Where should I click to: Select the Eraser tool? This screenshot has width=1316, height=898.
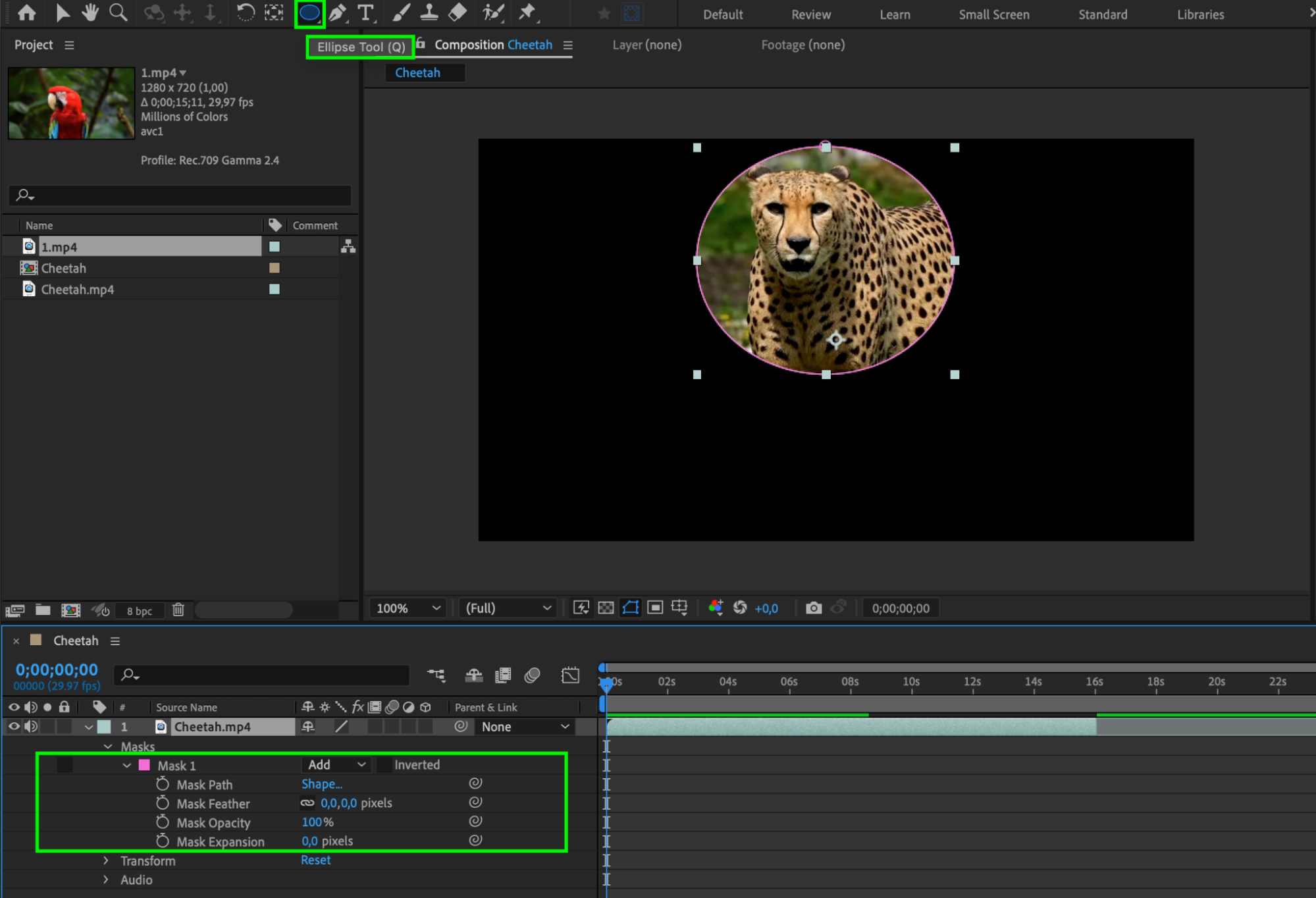458,13
